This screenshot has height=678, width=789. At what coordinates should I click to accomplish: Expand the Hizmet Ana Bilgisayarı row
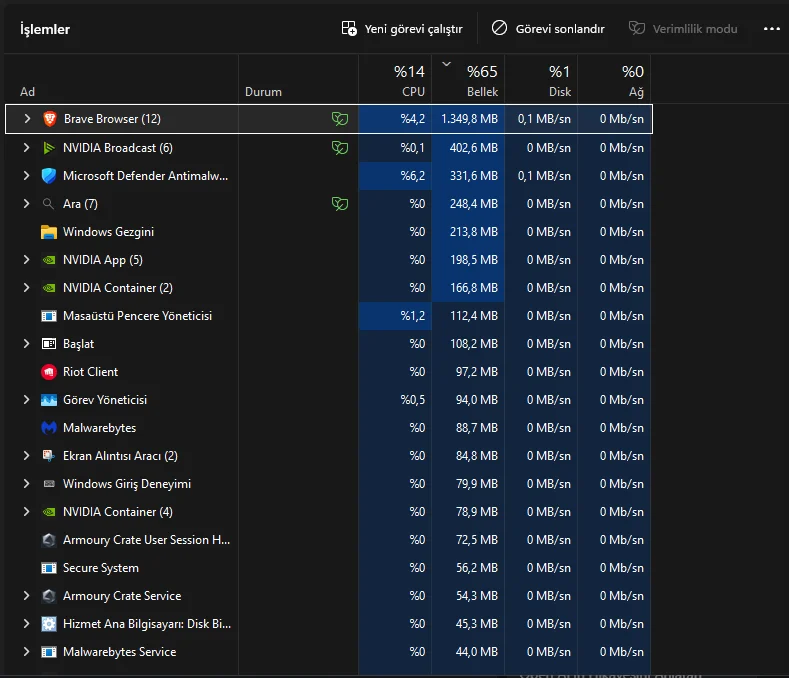[26, 624]
